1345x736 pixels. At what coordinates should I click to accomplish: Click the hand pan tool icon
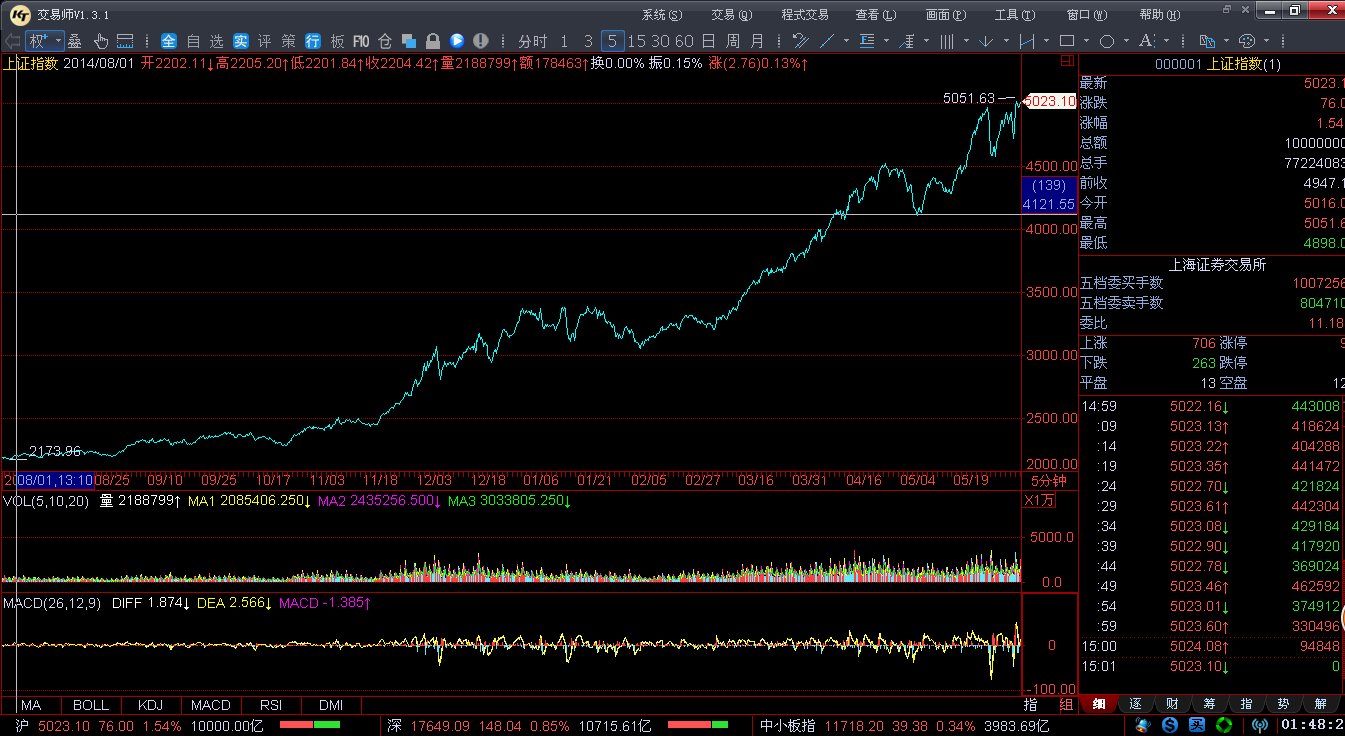101,41
